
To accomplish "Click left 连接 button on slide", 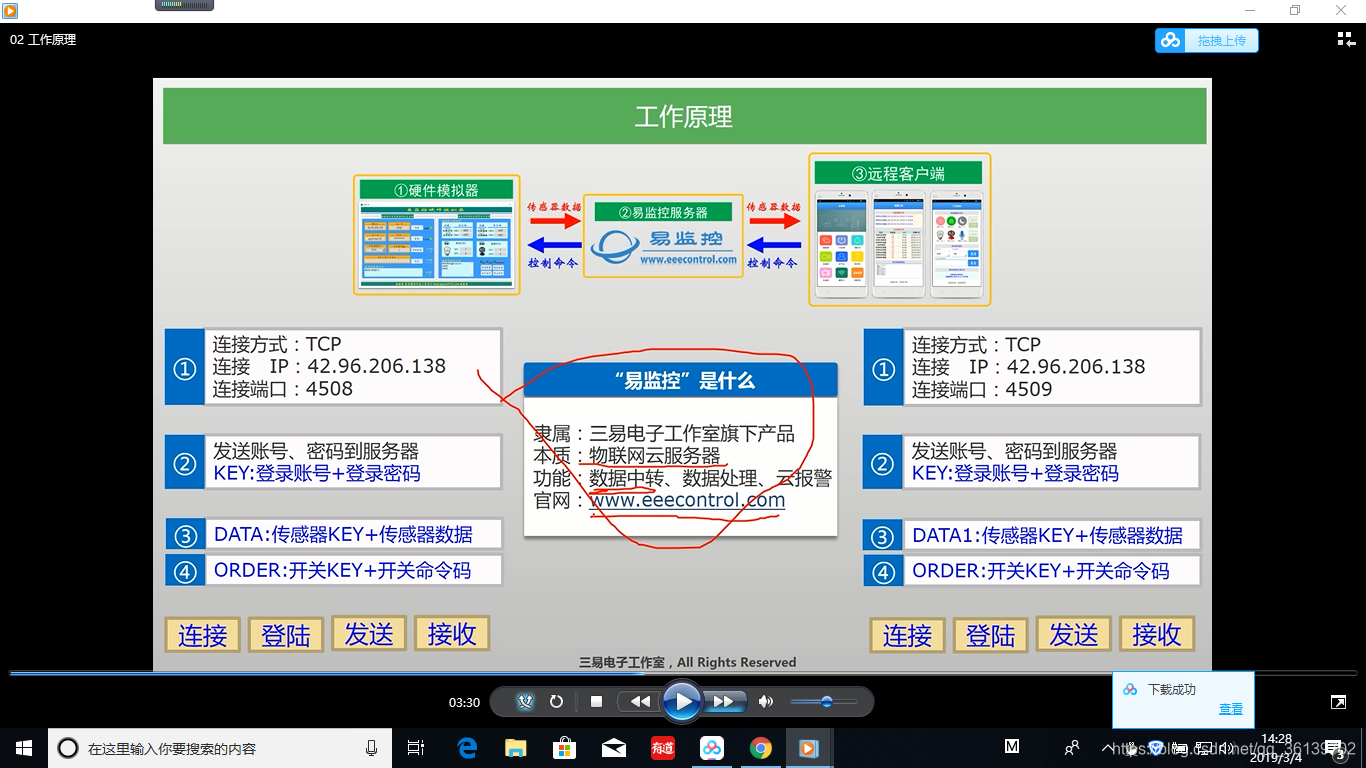I will click(x=203, y=635).
